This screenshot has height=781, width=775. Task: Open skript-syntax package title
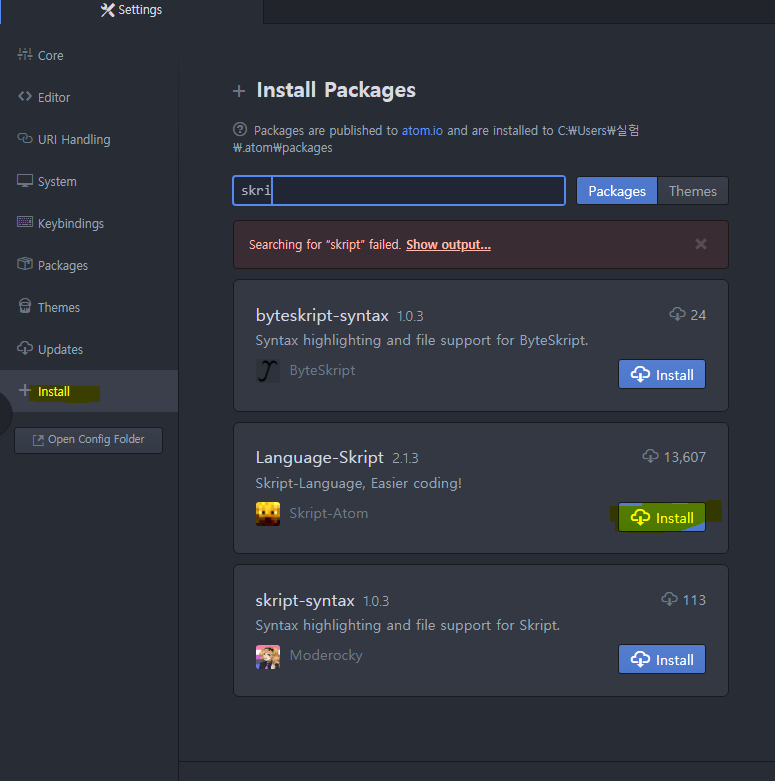[305, 600]
